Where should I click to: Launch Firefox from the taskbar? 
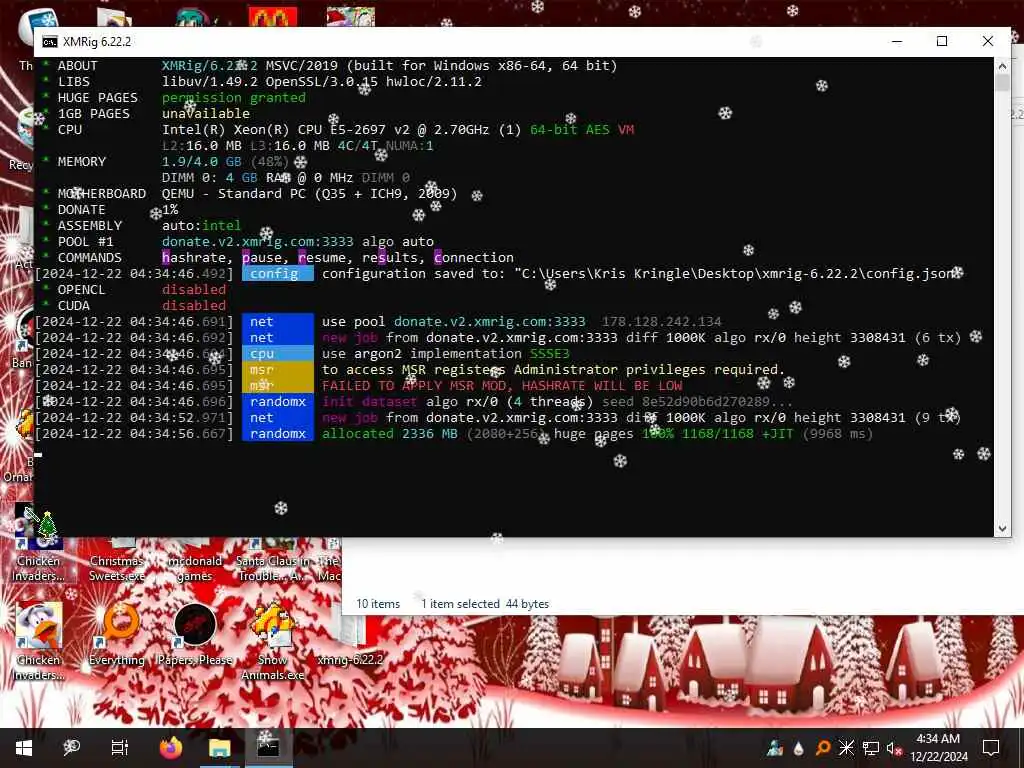170,748
